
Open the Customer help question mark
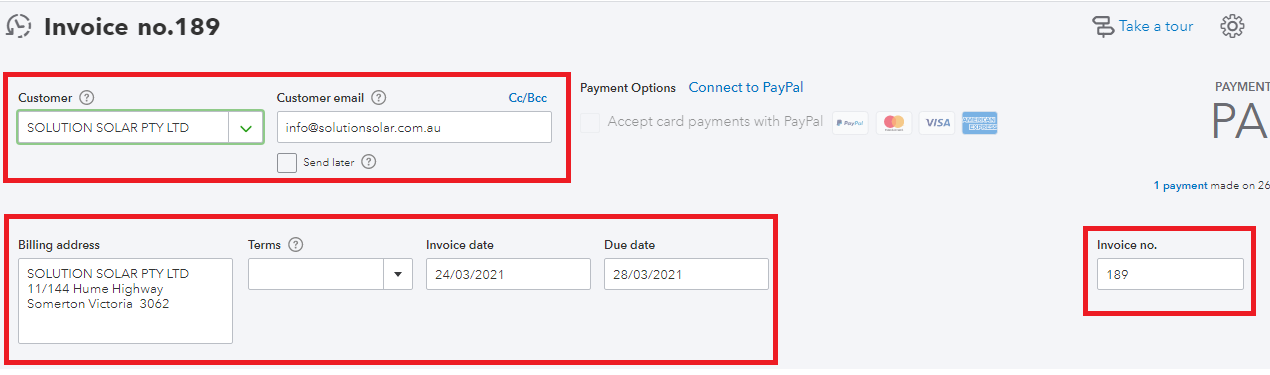coord(87,98)
